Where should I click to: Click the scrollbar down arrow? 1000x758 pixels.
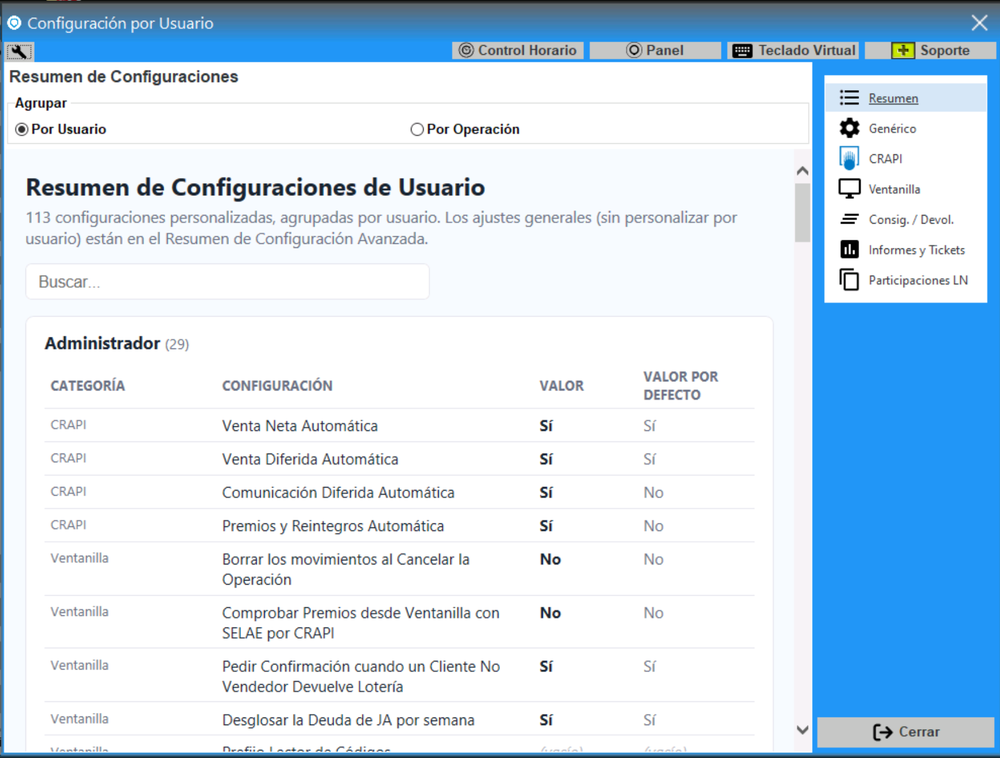click(802, 730)
